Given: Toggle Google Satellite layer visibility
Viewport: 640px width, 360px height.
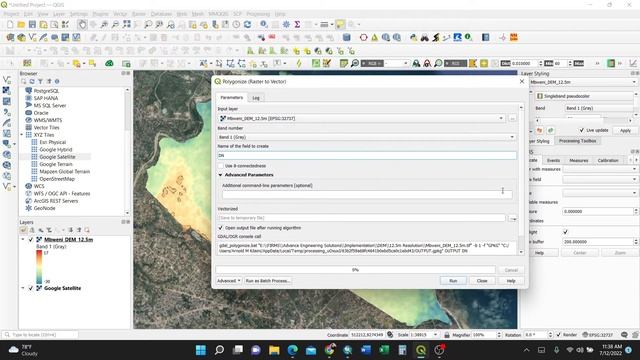Looking at the screenshot, I should pos(31,288).
